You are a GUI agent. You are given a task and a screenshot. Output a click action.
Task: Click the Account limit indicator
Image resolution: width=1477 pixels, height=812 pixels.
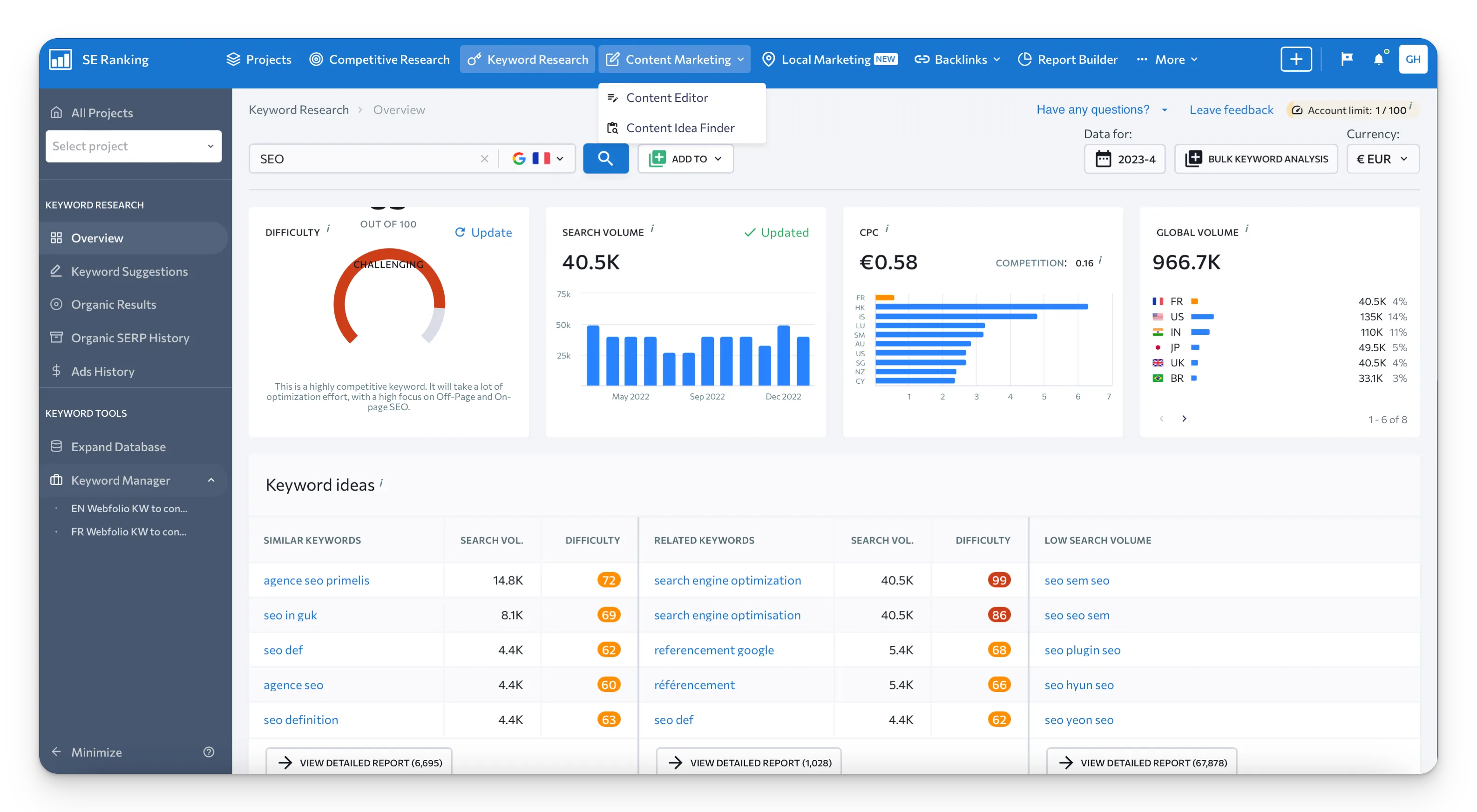point(1352,109)
